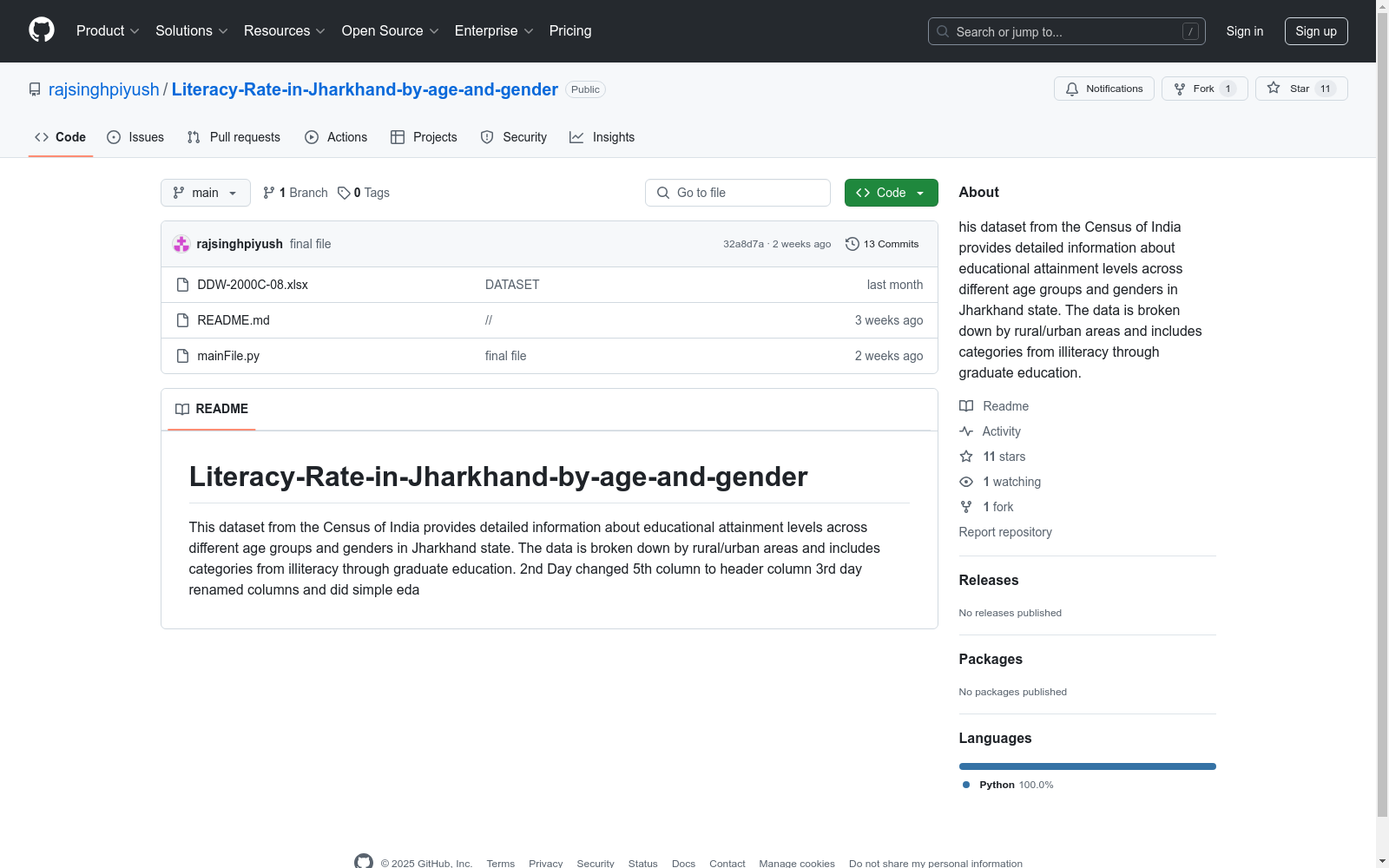Click file icon beside mainFile.py

click(182, 356)
